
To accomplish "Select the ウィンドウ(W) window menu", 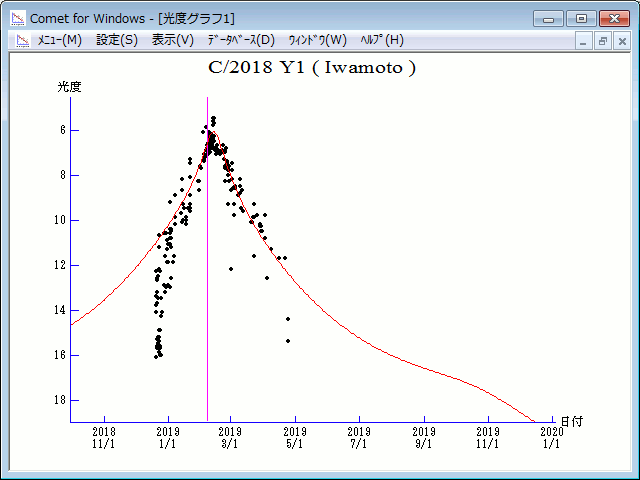I will pyautogui.click(x=317, y=40).
